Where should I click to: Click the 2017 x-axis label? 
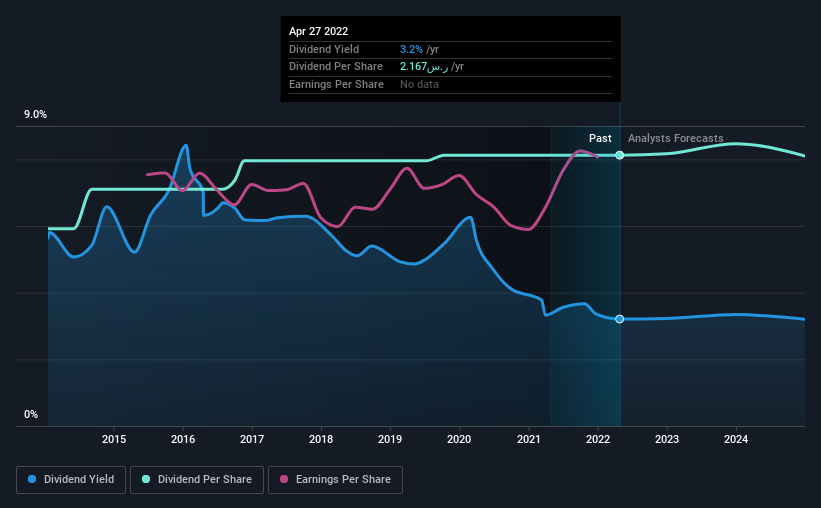coord(252,439)
